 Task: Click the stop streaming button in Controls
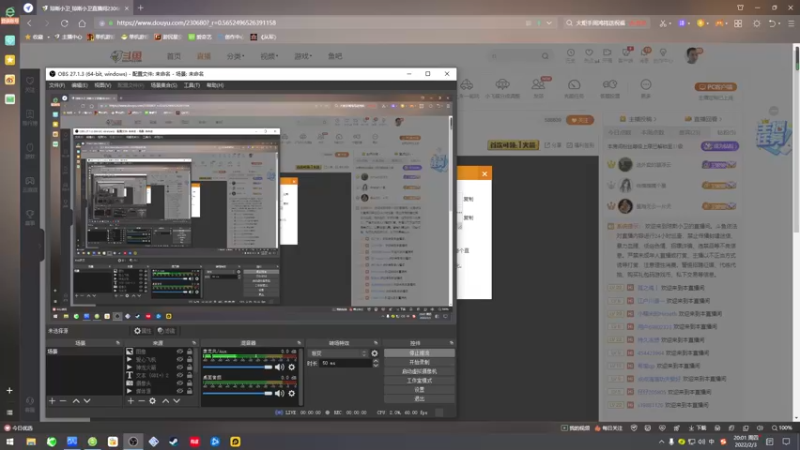[x=419, y=353]
